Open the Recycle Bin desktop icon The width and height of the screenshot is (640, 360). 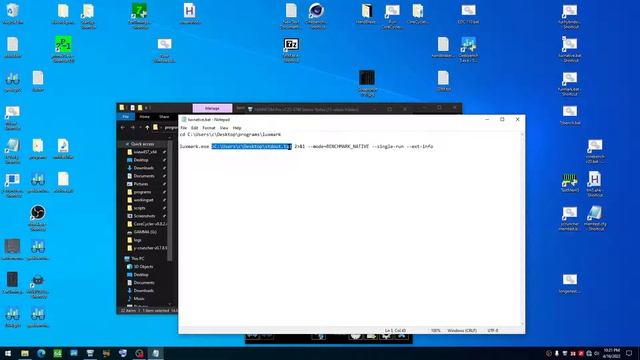pyautogui.click(x=13, y=13)
